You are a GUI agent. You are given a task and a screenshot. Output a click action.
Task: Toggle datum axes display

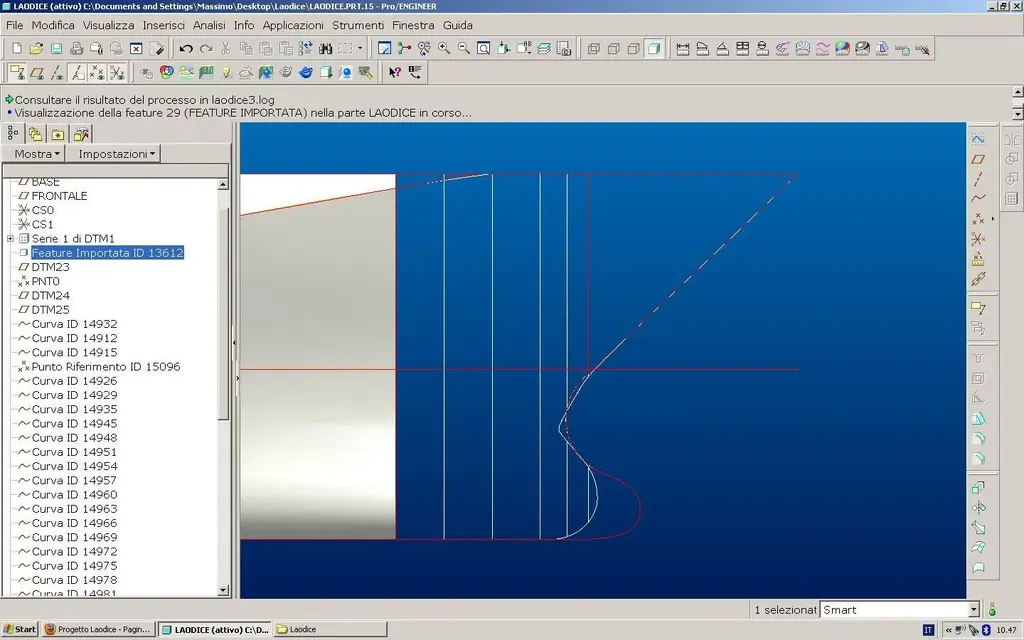[56, 72]
